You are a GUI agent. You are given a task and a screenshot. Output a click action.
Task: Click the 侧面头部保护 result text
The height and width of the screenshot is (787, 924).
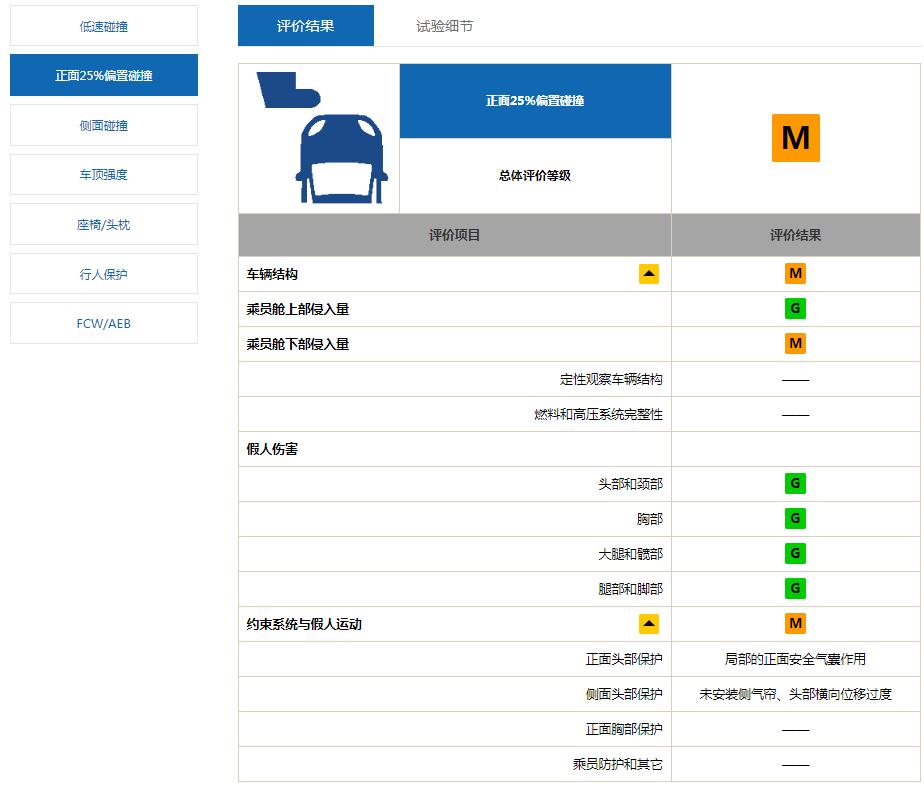coord(796,694)
